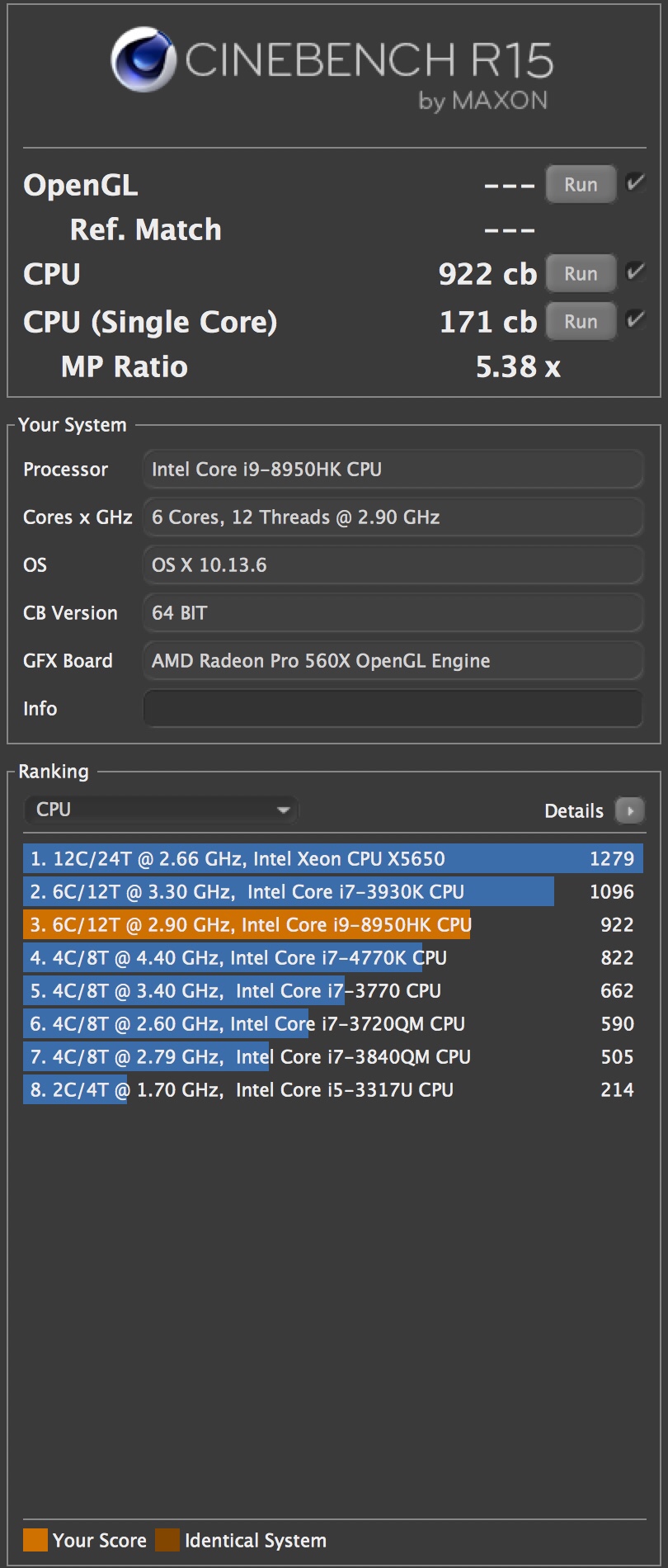Viewport: 668px width, 1568px height.
Task: Click the 1279 score in ranking
Action: pyautogui.click(x=612, y=858)
